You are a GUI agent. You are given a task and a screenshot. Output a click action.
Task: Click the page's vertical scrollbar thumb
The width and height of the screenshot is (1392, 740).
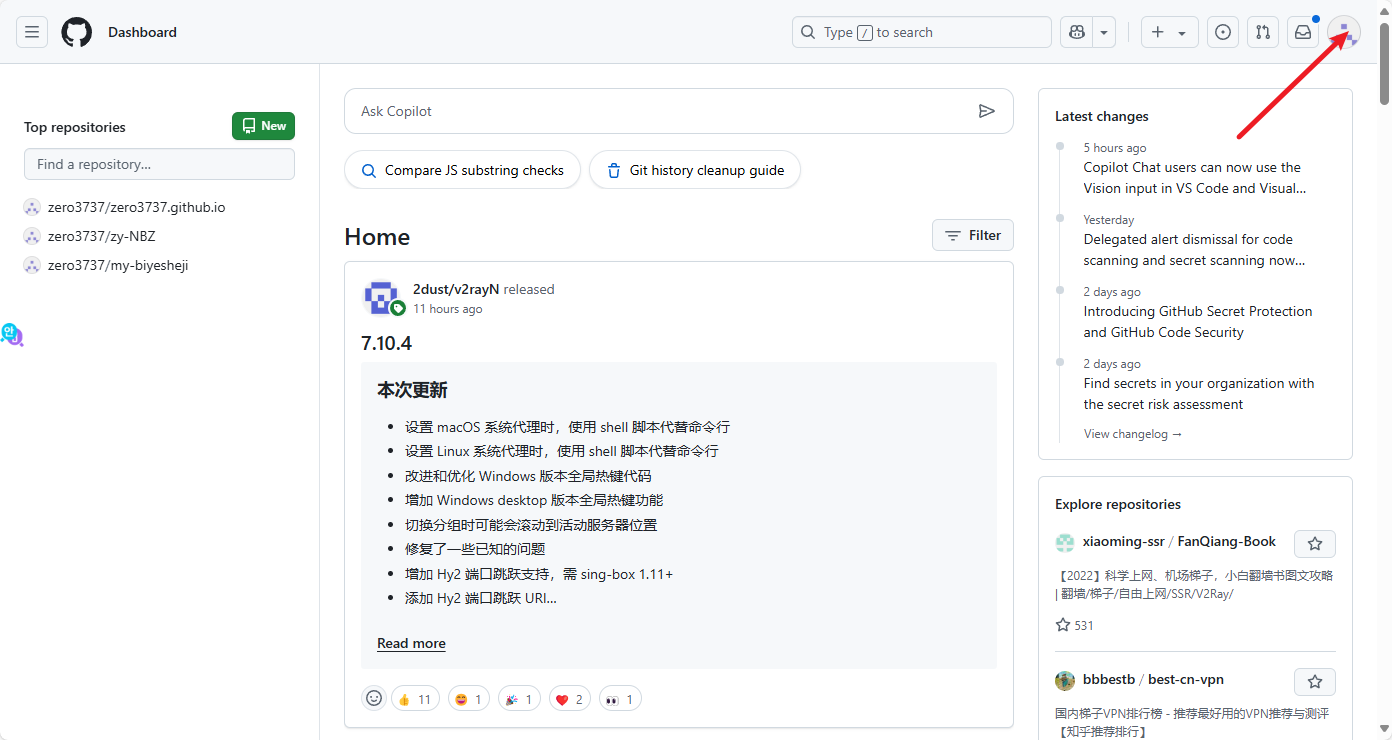1384,62
